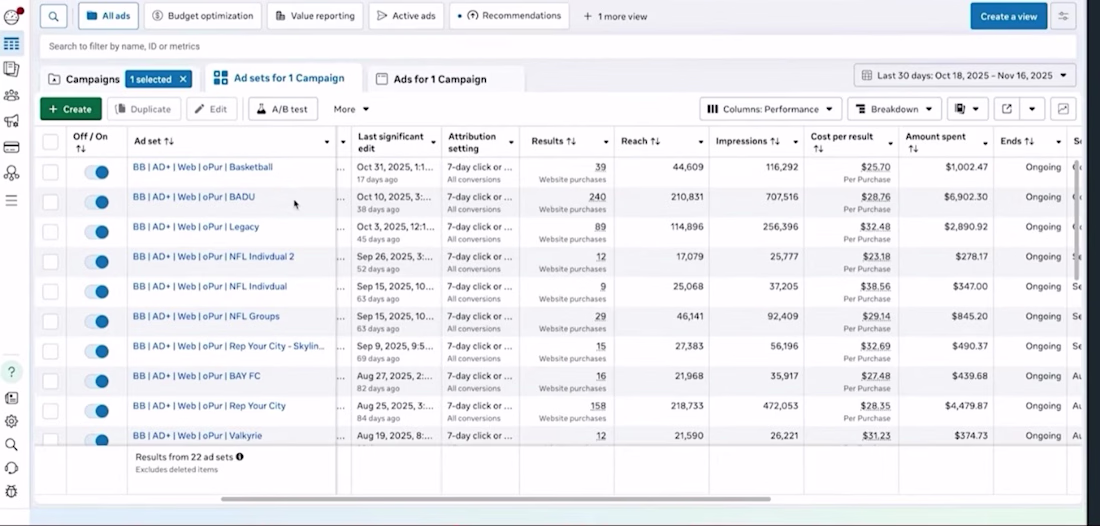Open Attribution setting column dropdown arrow
The height and width of the screenshot is (526, 1100).
511,142
